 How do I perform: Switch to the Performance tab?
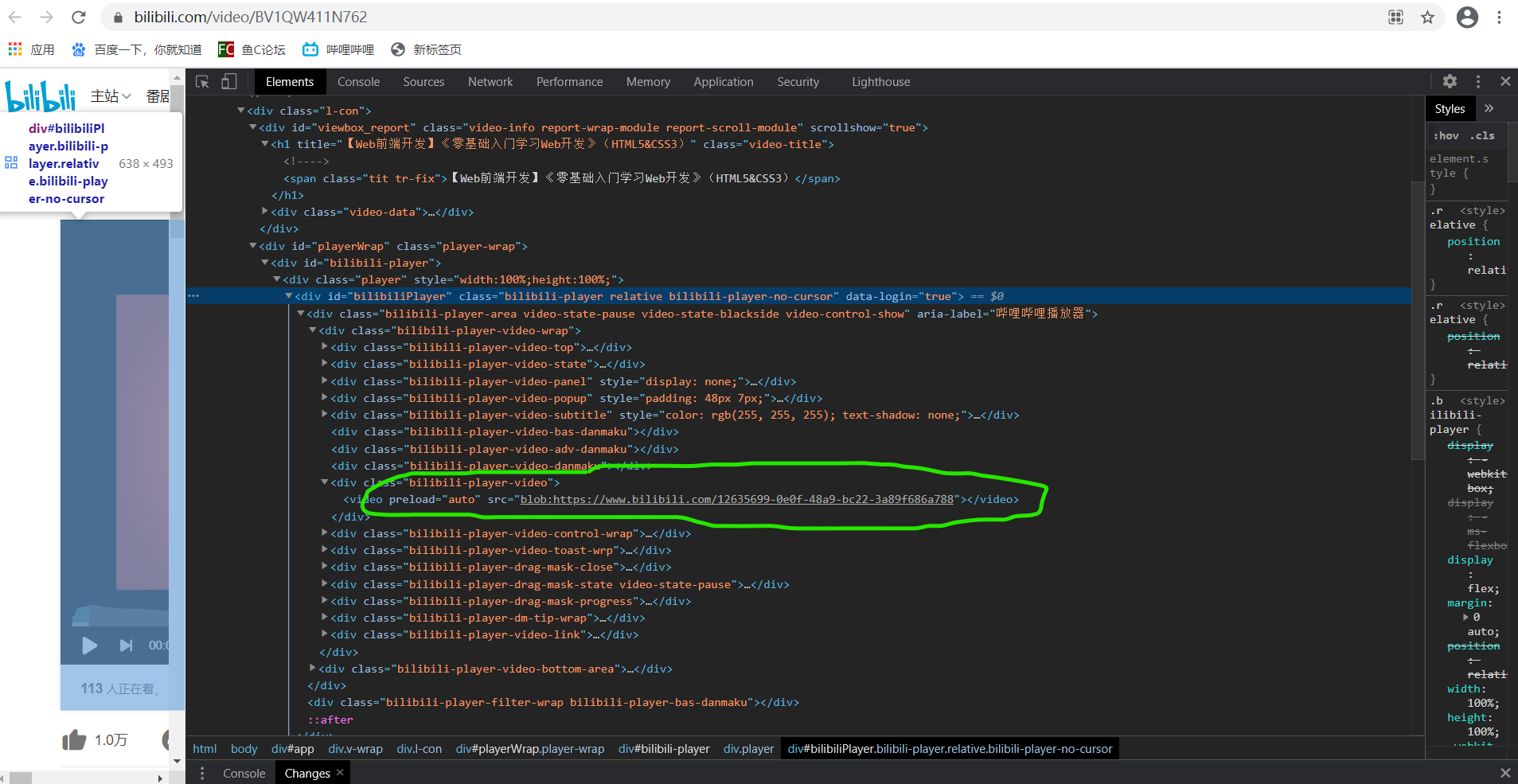(x=569, y=82)
